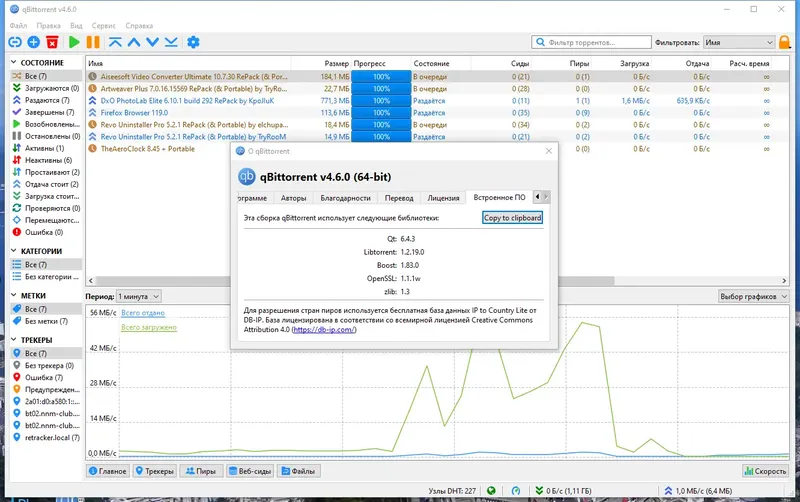800x502 pixels.
Task: Open the Период 1 минута dropdown
Action: coord(139,296)
